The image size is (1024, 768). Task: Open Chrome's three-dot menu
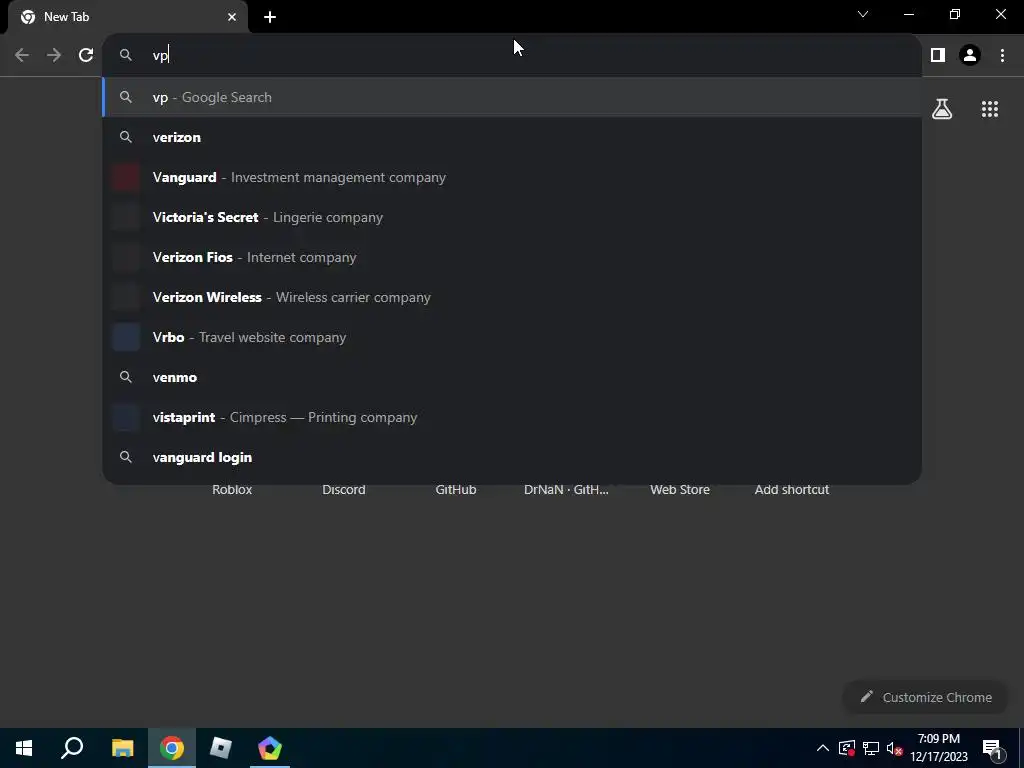(x=1002, y=56)
